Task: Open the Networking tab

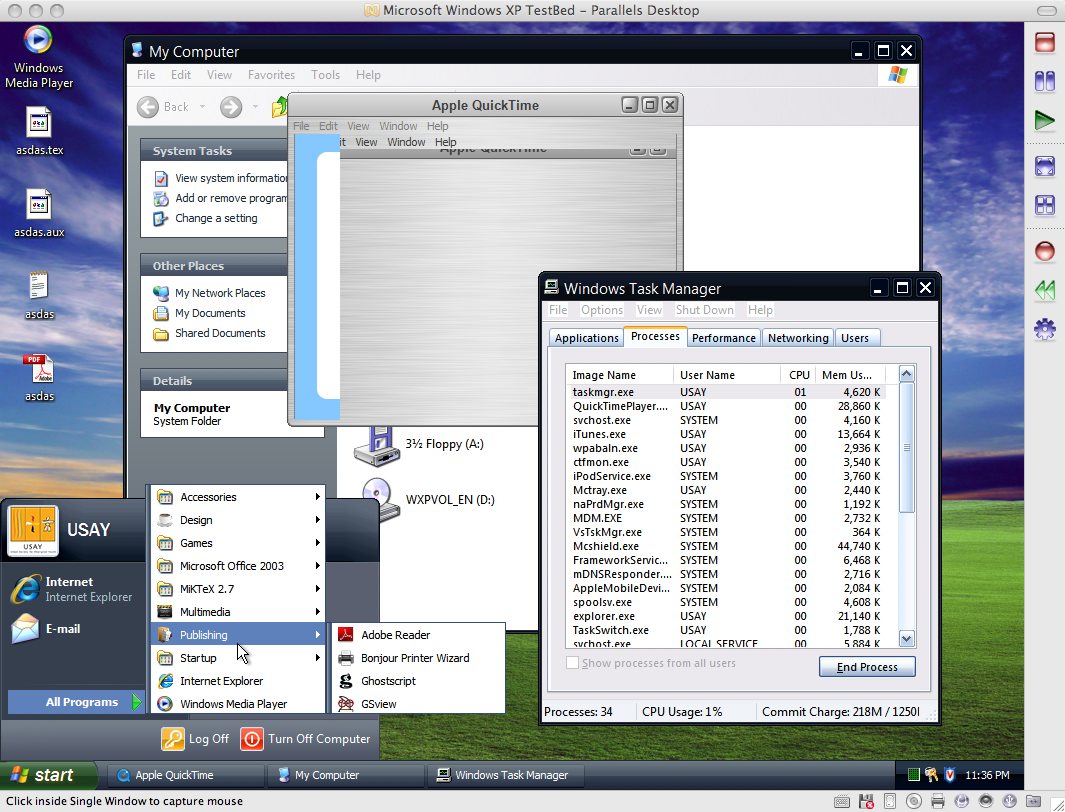Action: click(798, 337)
